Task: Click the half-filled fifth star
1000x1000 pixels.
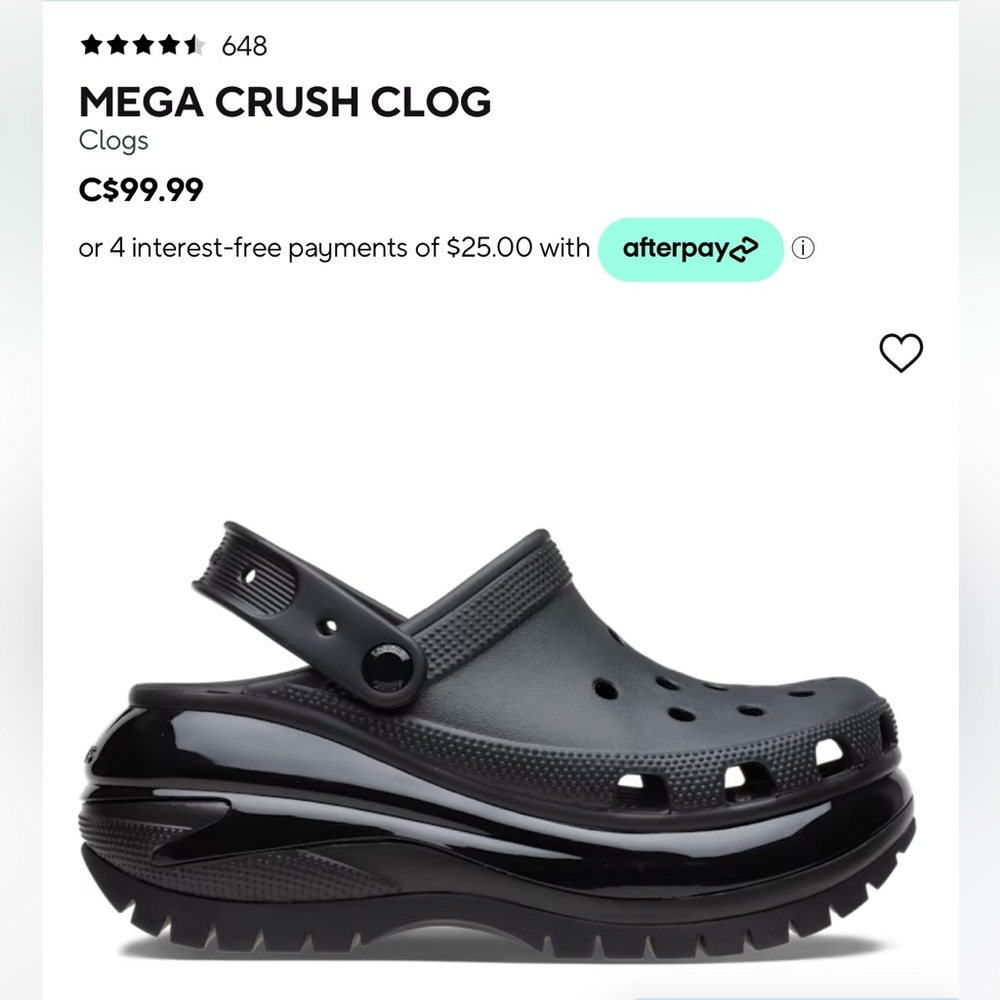Action: (196, 44)
